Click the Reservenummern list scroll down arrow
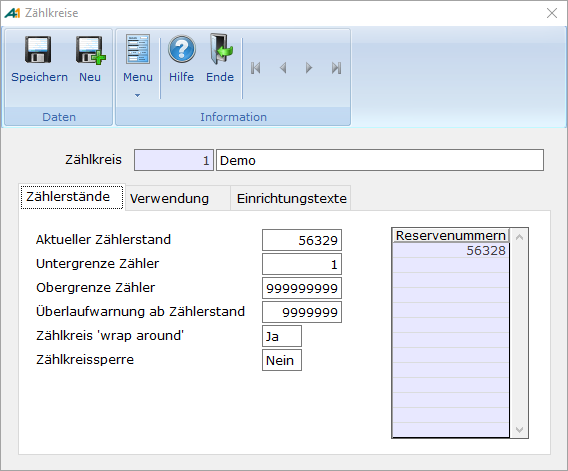 point(519,430)
